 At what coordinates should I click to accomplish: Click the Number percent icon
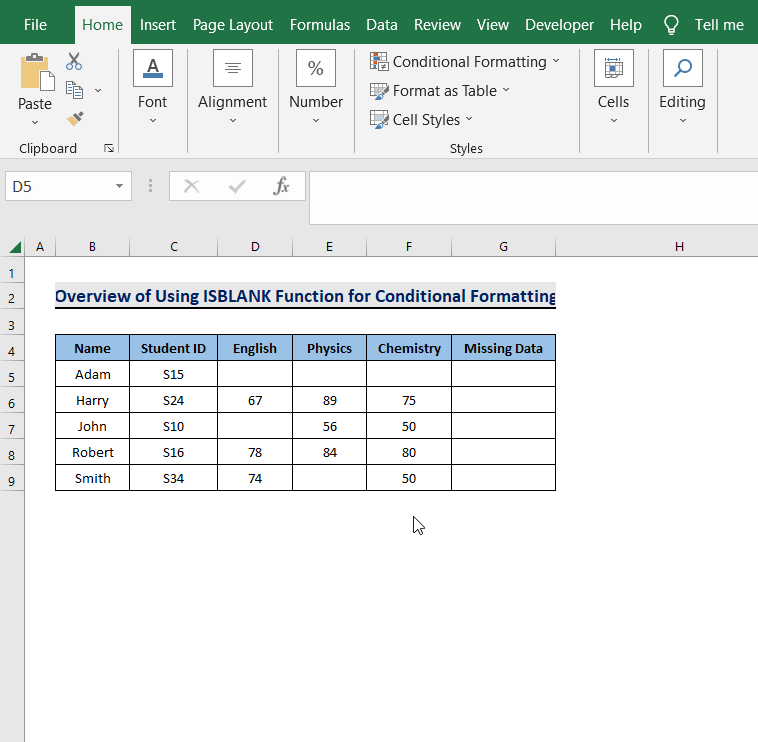click(316, 68)
